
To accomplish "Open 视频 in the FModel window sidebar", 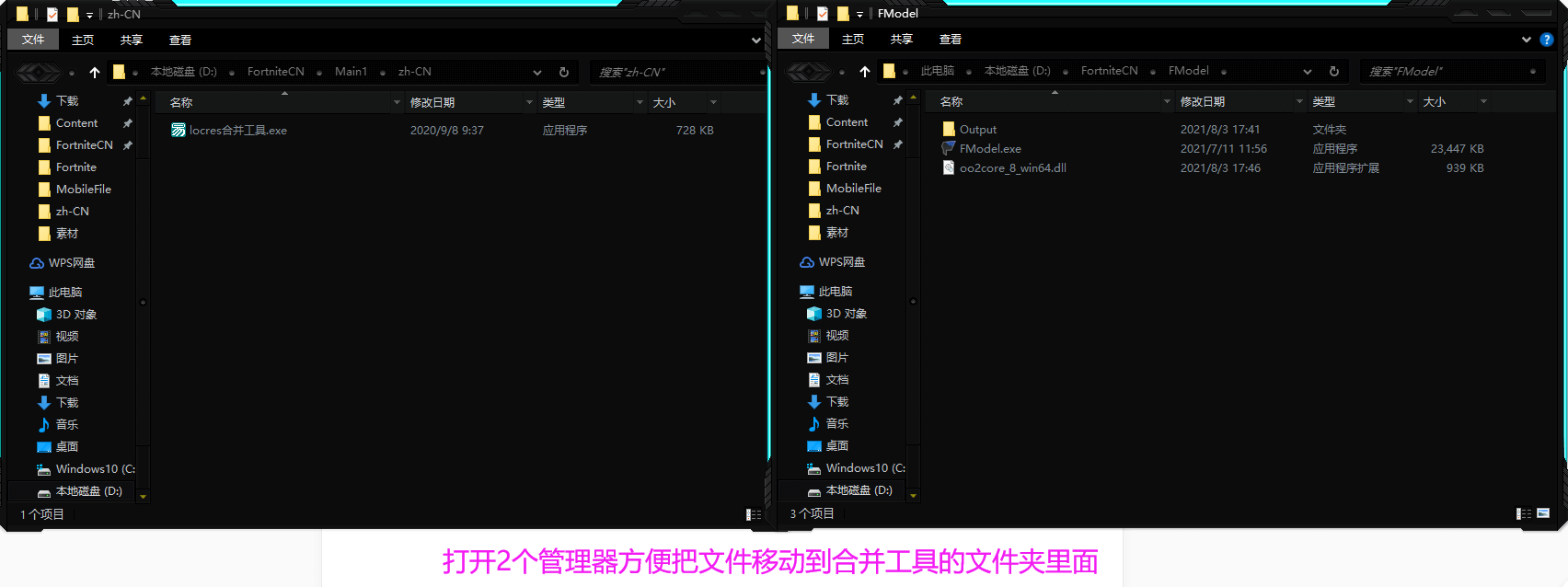I will click(x=828, y=336).
